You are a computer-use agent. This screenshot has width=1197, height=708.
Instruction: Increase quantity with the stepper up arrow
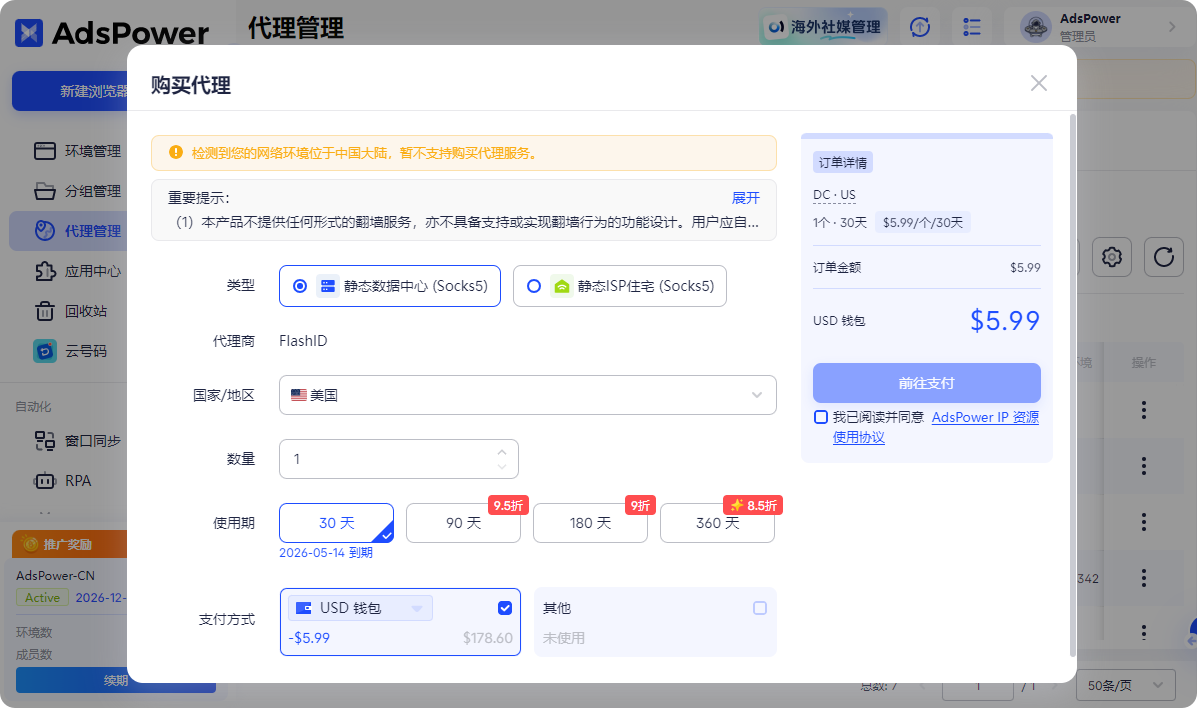click(502, 452)
